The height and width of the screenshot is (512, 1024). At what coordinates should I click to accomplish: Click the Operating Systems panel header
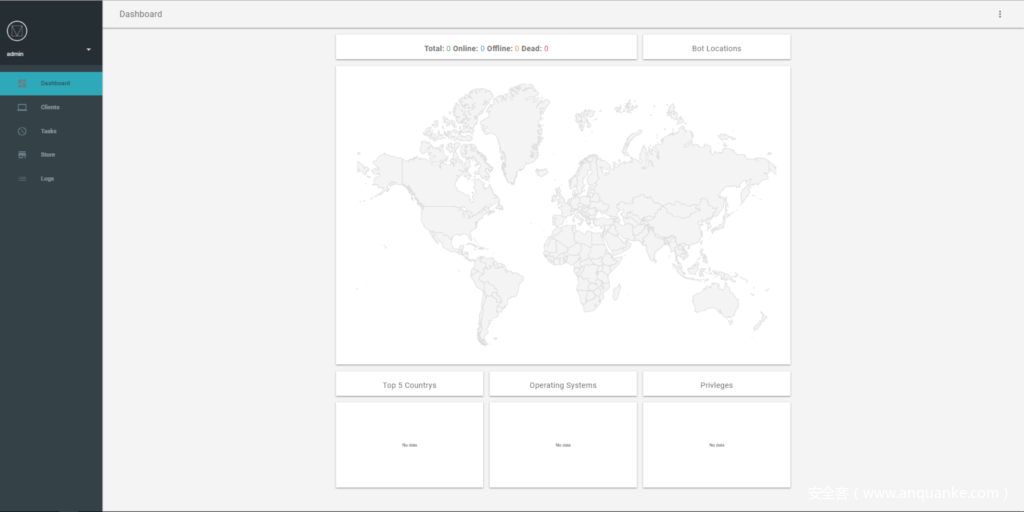(x=563, y=385)
